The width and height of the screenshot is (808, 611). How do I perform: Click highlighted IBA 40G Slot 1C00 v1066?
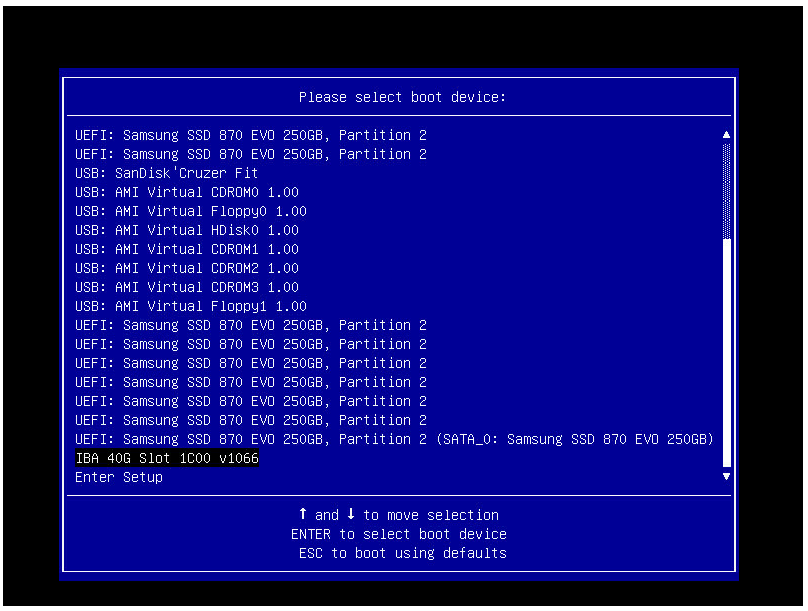pos(167,458)
